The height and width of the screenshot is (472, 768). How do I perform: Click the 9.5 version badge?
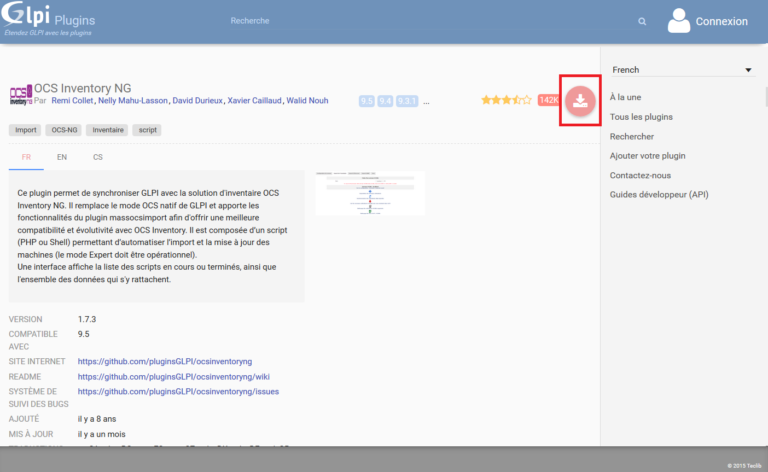click(x=366, y=101)
